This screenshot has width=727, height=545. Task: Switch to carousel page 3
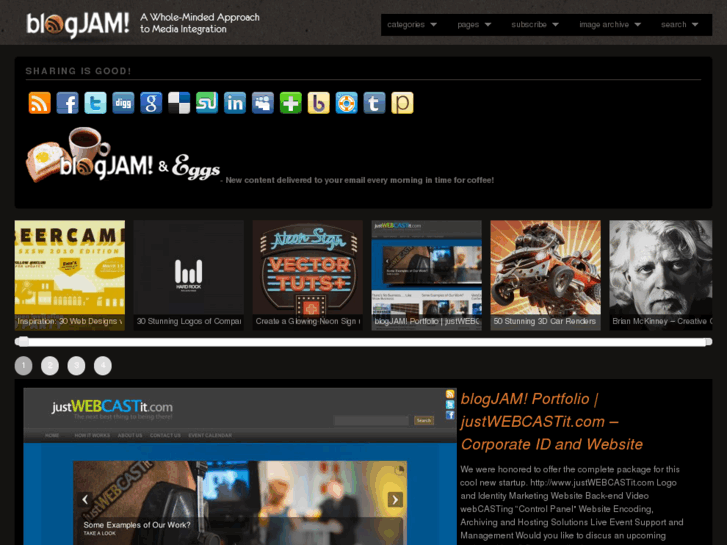77,365
